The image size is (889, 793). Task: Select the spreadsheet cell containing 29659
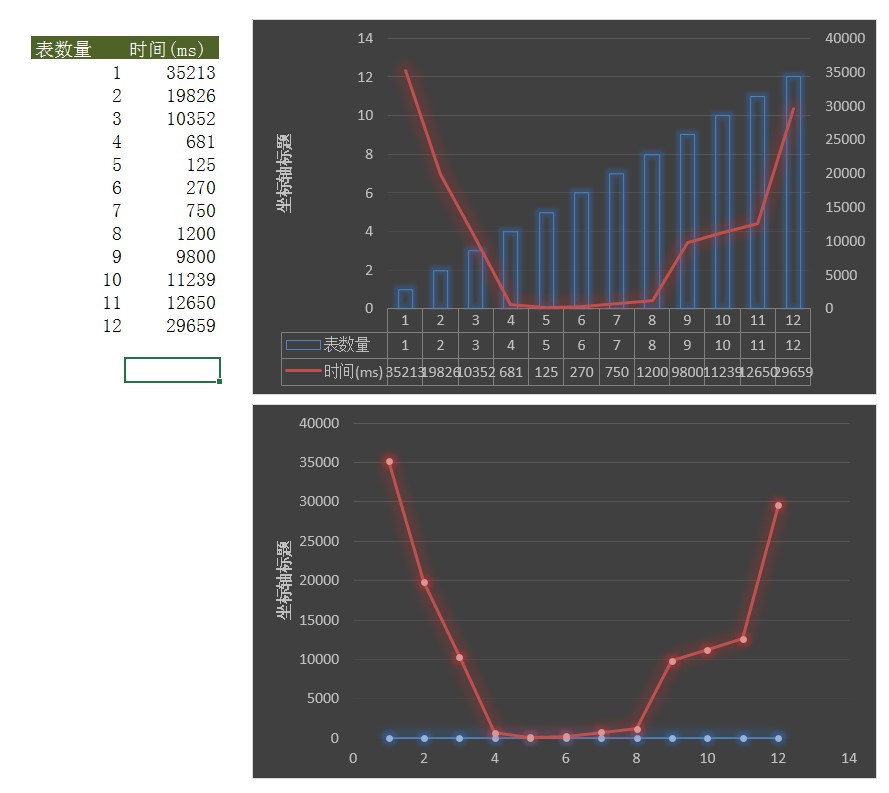[x=190, y=326]
